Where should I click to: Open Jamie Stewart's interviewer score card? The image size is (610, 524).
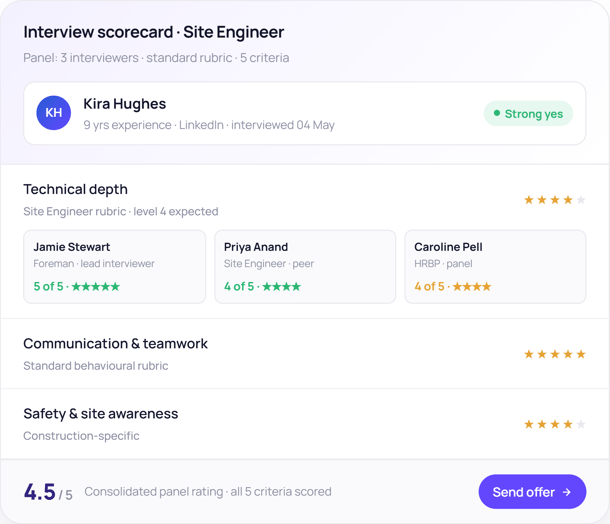coord(114,266)
